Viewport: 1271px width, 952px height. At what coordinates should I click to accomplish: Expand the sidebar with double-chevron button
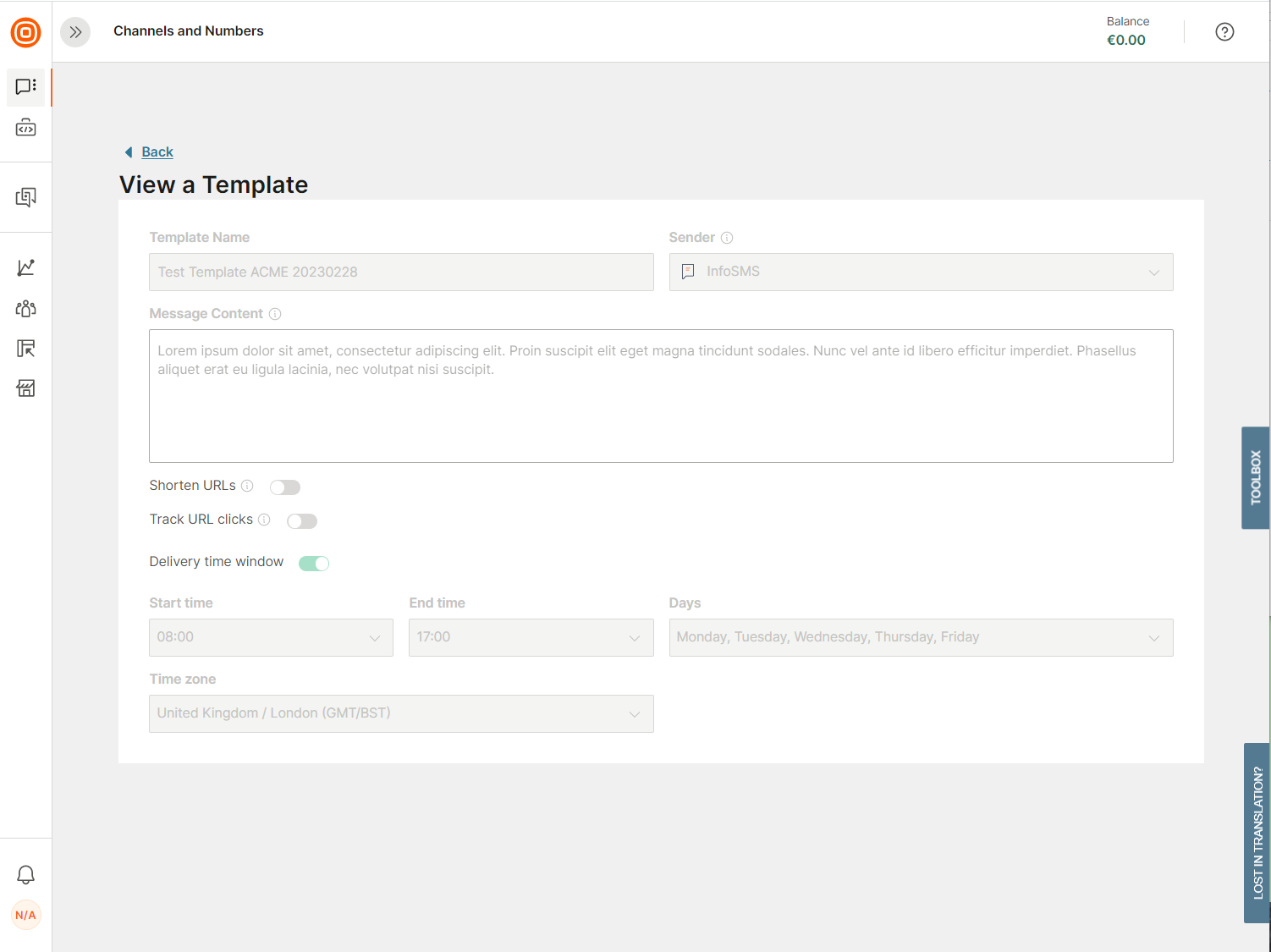tap(75, 32)
